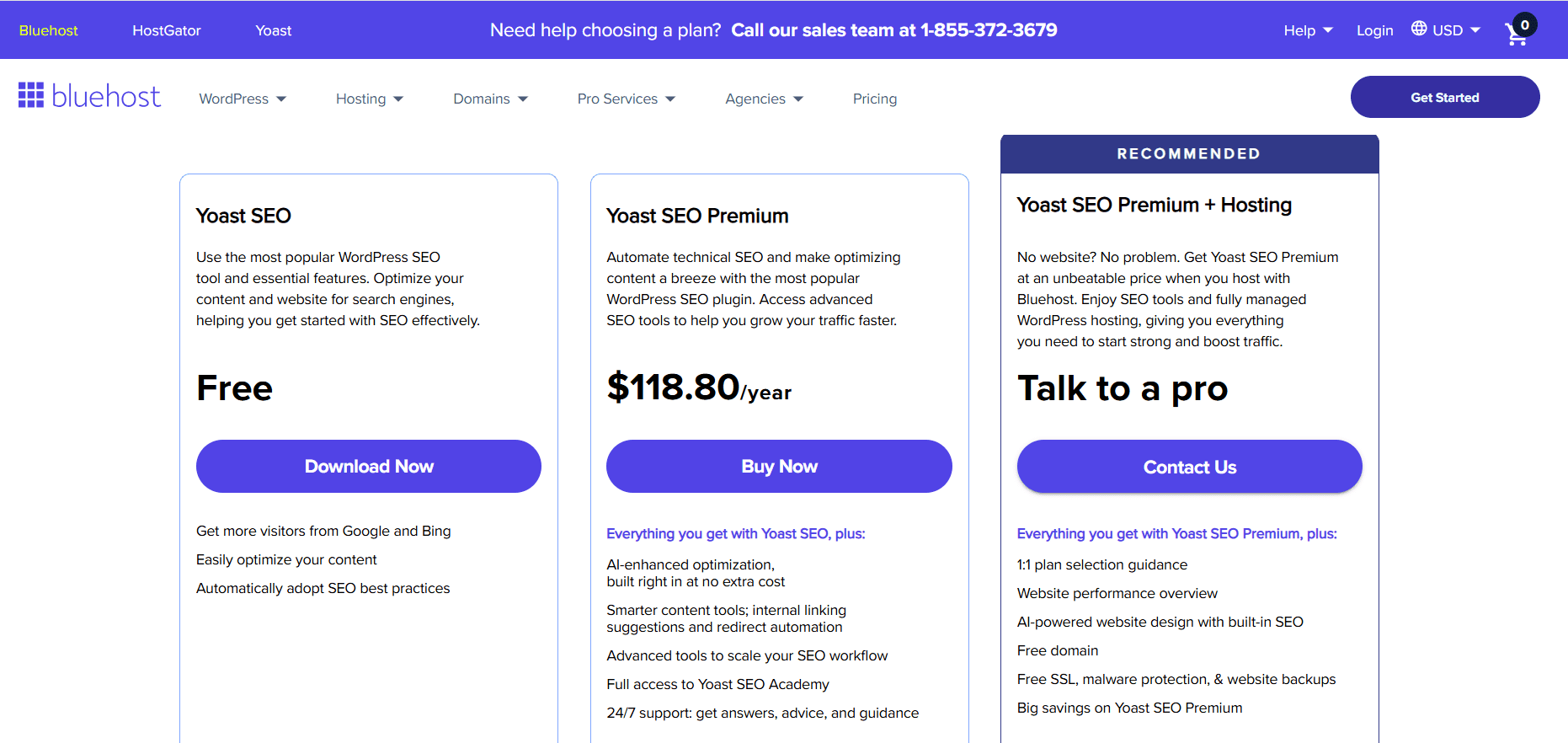Image resolution: width=1568 pixels, height=743 pixels.
Task: Click the Login link
Action: [x=1374, y=30]
